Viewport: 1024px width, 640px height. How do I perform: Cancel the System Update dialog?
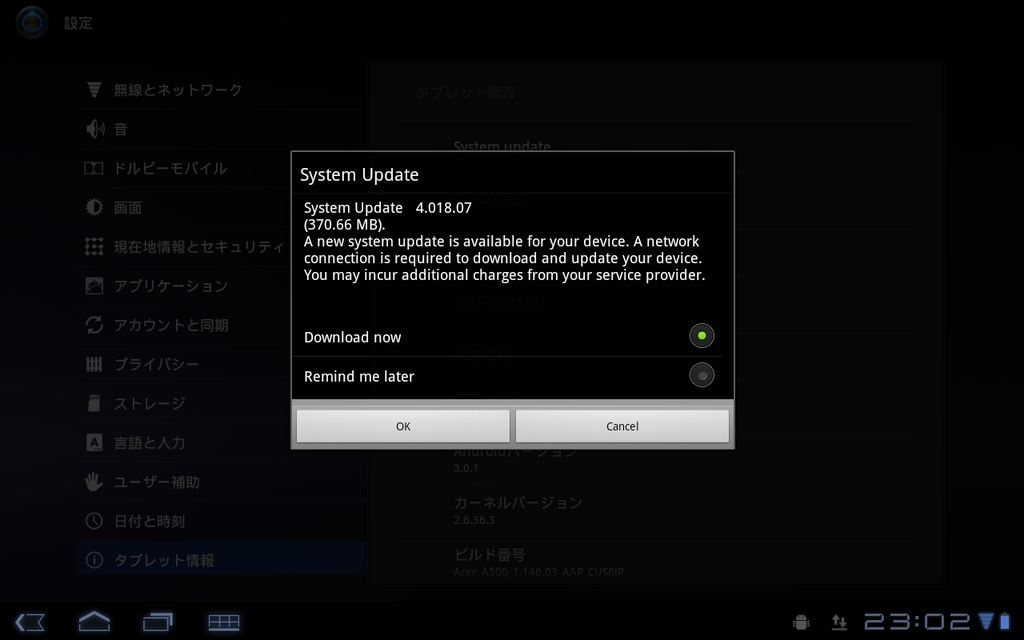(x=622, y=426)
